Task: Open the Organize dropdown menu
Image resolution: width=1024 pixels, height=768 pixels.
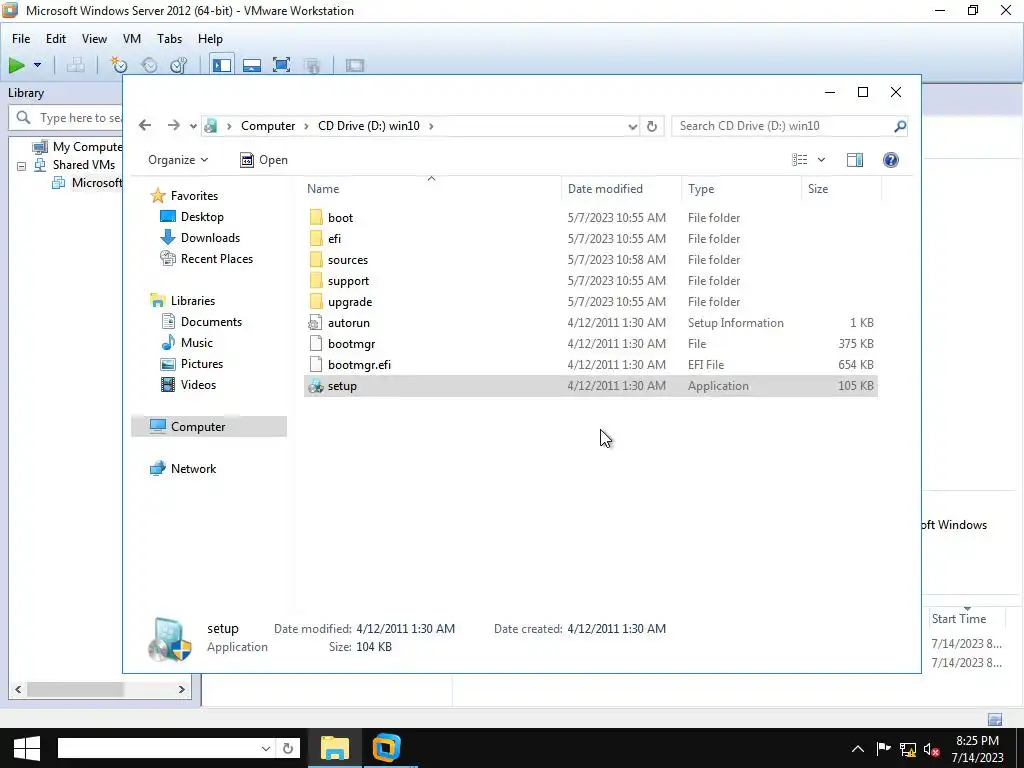Action: [x=178, y=160]
